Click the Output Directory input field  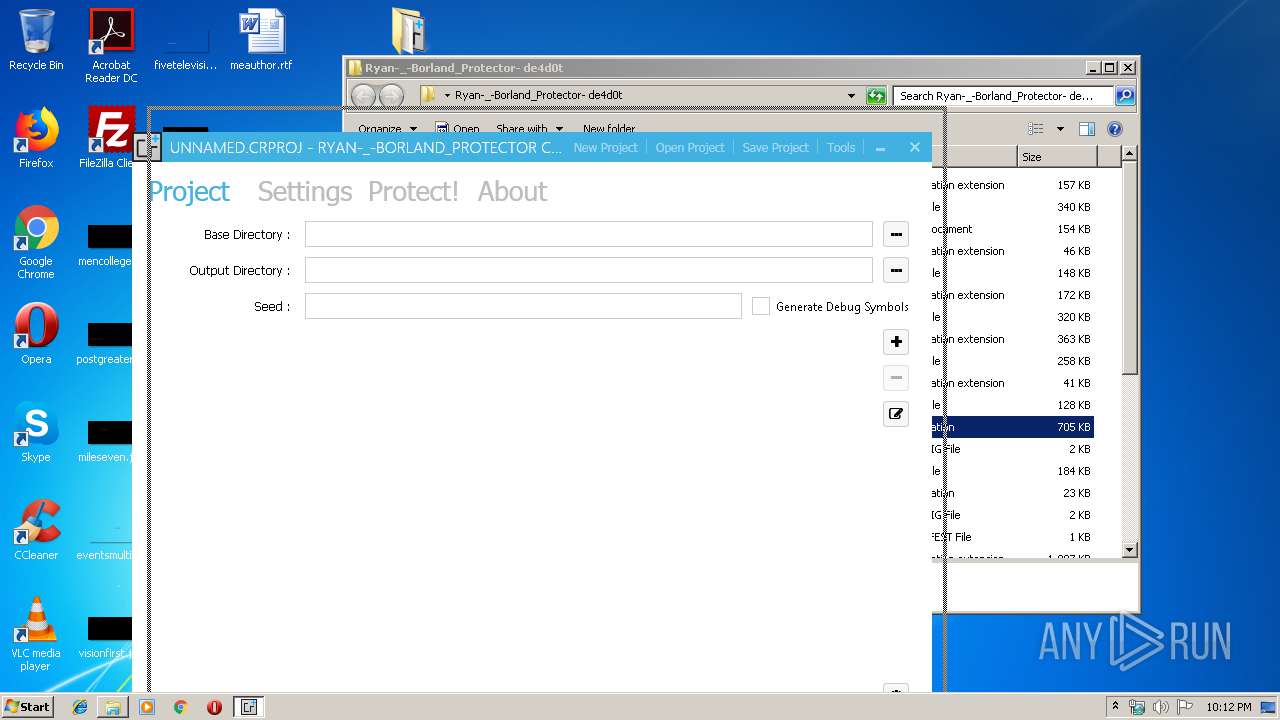[x=588, y=270]
